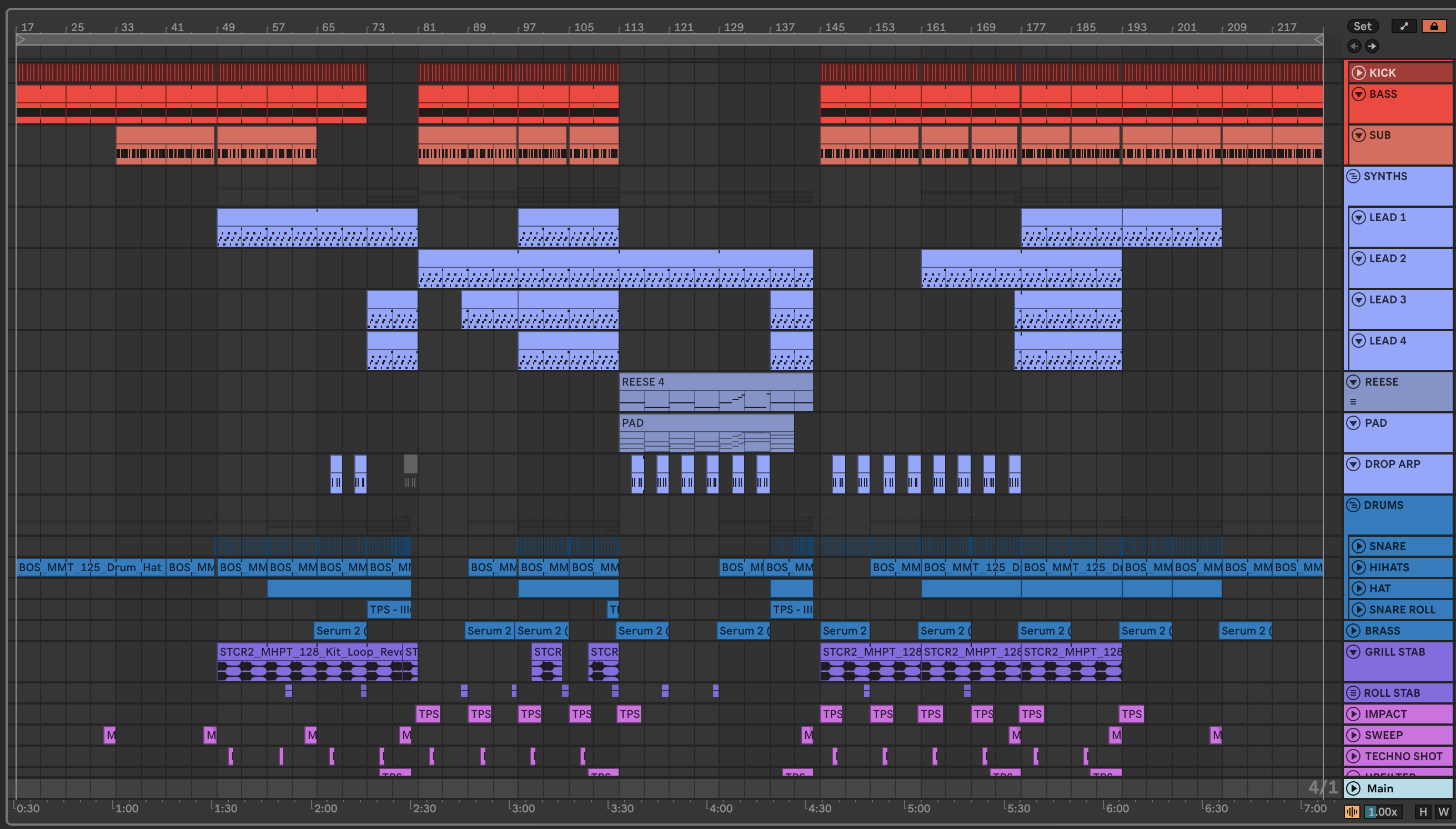
Task: Collapse the SYNTHS group track
Action: point(1354,176)
